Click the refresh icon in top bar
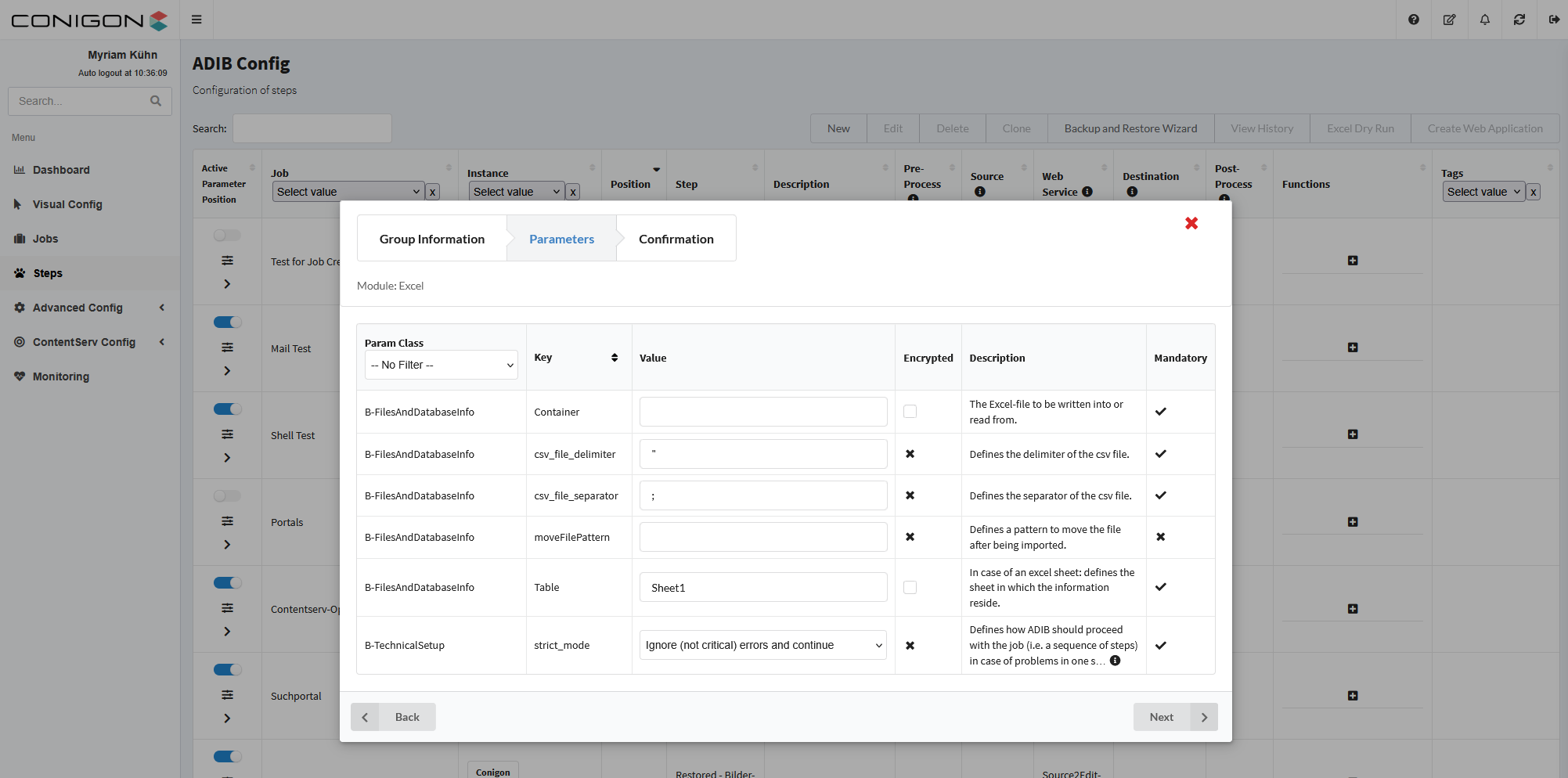 (1519, 20)
